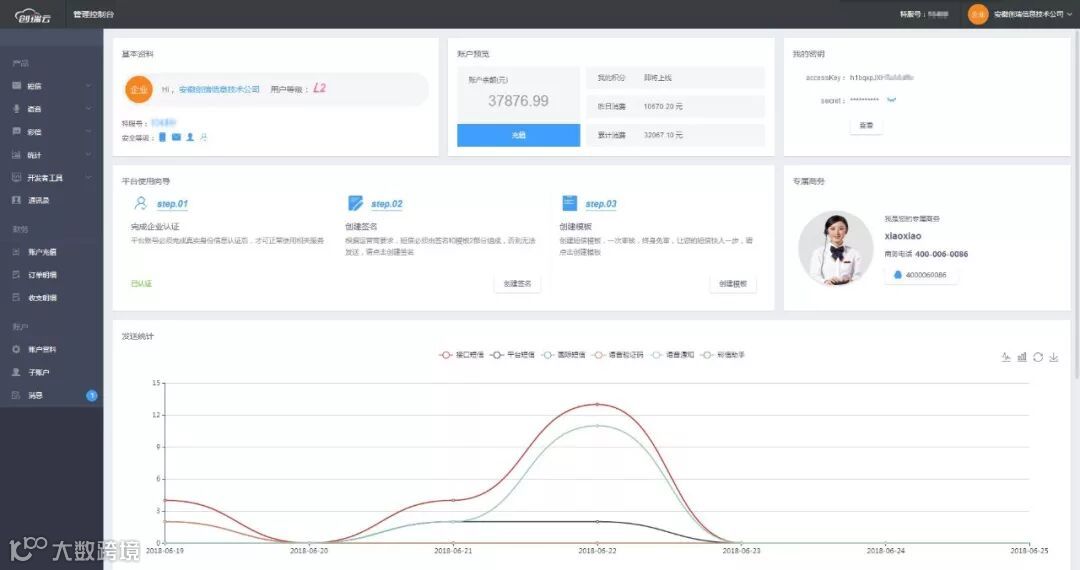Expand the 开发者工具 sidebar menu
Viewport: 1080px width, 570px height.
coord(52,178)
